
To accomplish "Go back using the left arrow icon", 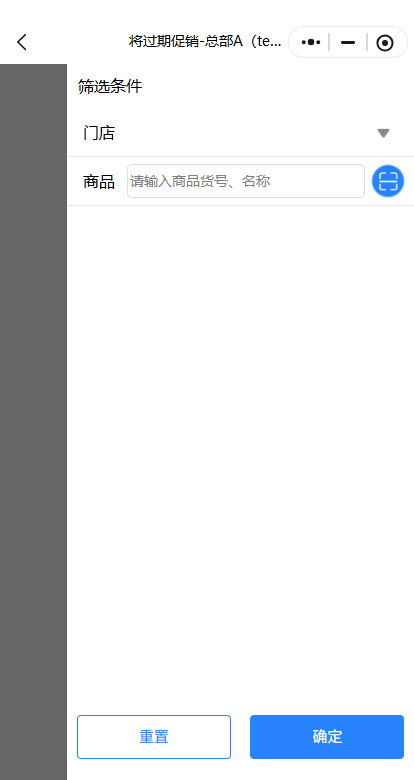I will click(22, 42).
